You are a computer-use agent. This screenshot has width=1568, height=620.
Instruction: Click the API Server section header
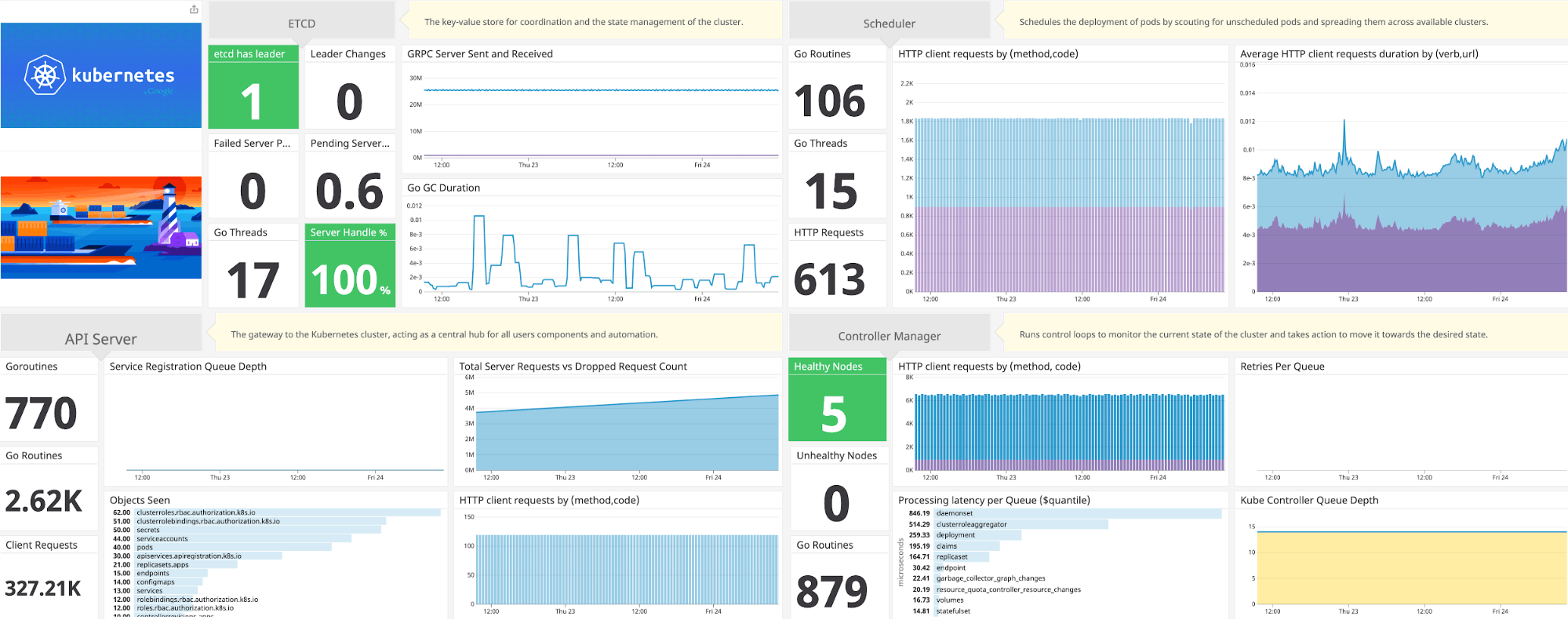pyautogui.click(x=100, y=339)
